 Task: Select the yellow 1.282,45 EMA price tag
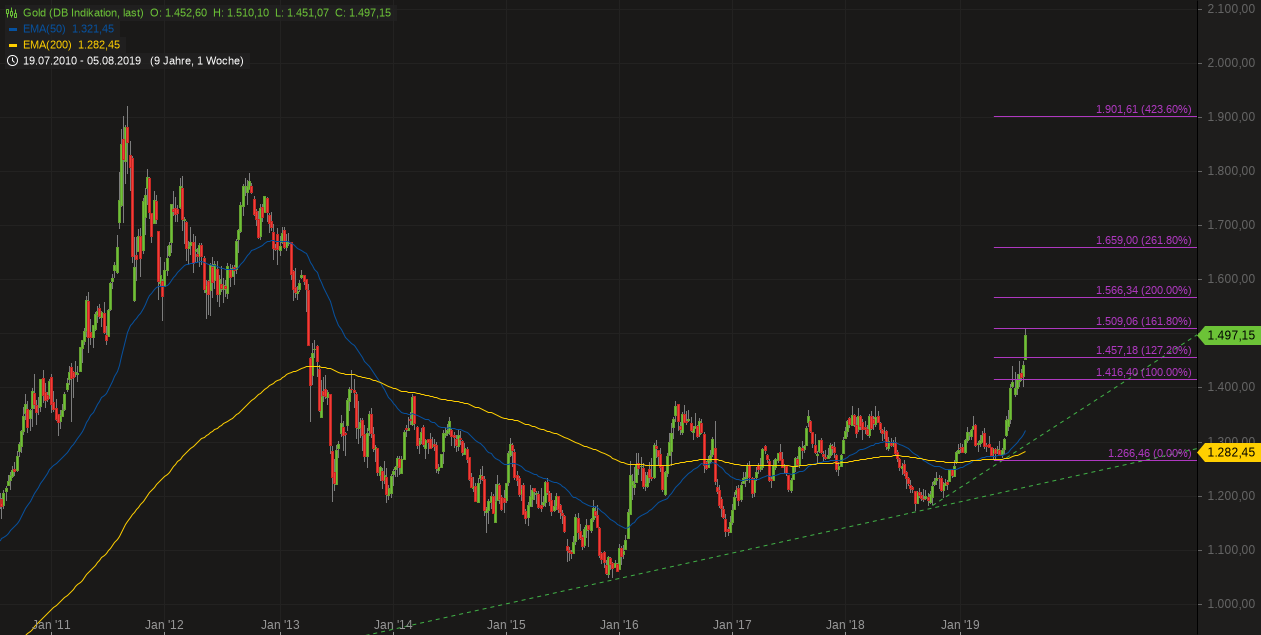[x=1231, y=452]
